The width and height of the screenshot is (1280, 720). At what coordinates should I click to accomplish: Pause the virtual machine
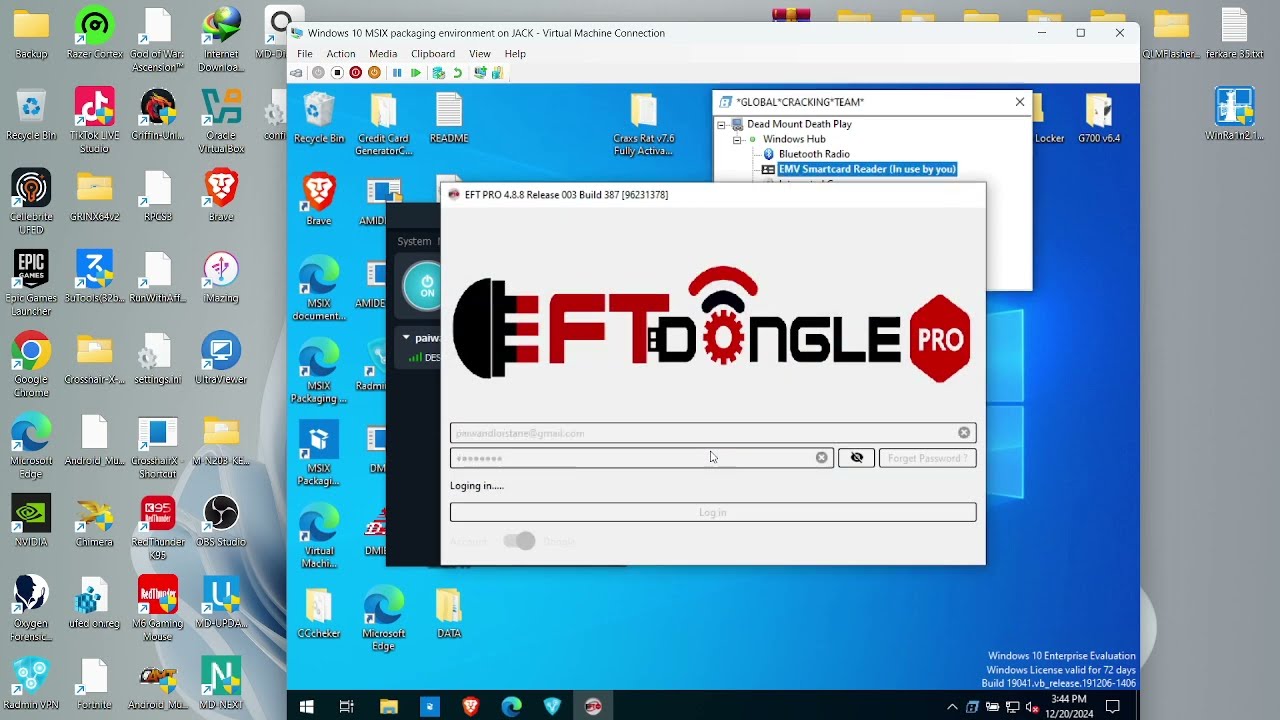(x=397, y=73)
